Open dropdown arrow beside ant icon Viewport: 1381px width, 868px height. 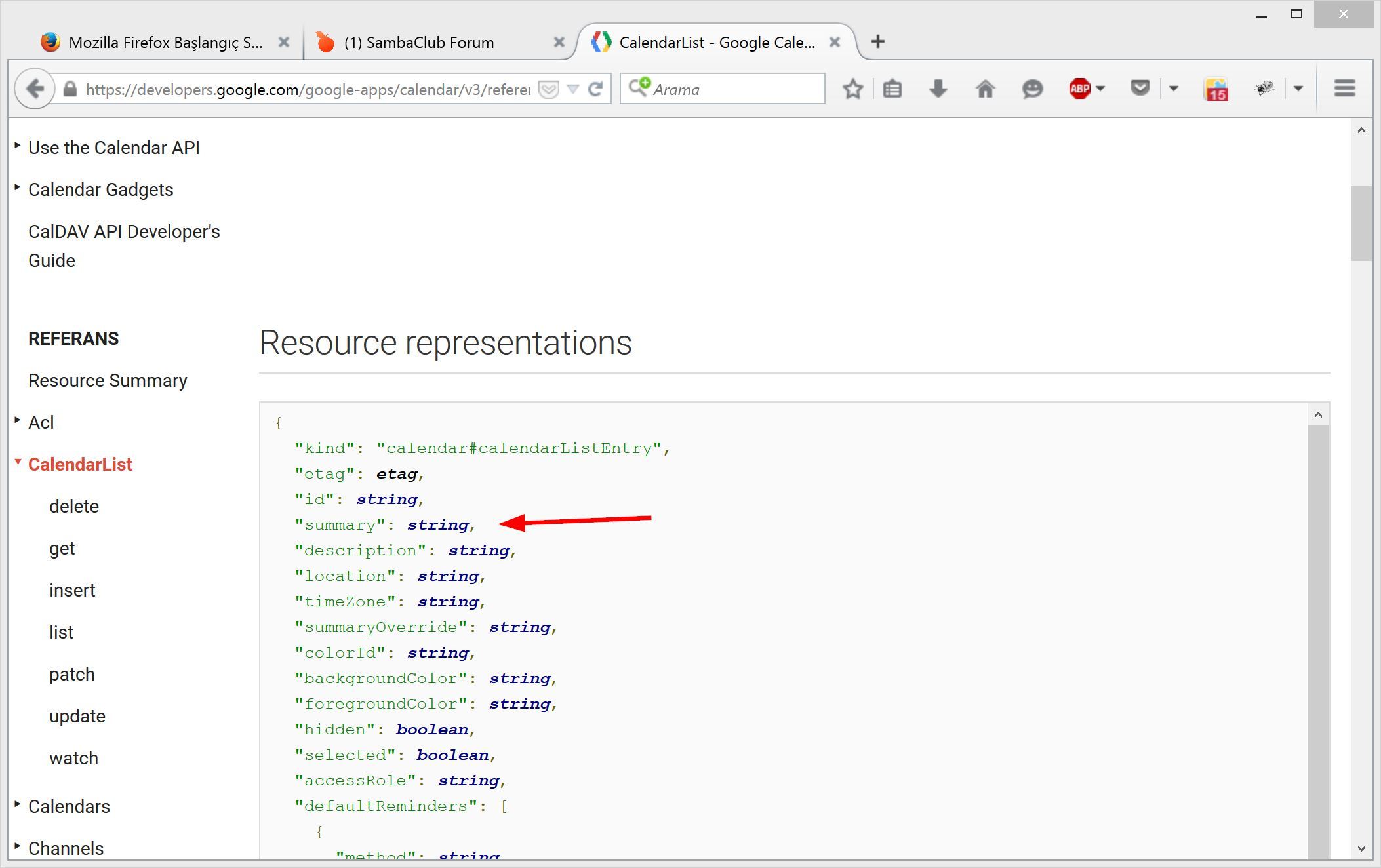[1298, 89]
